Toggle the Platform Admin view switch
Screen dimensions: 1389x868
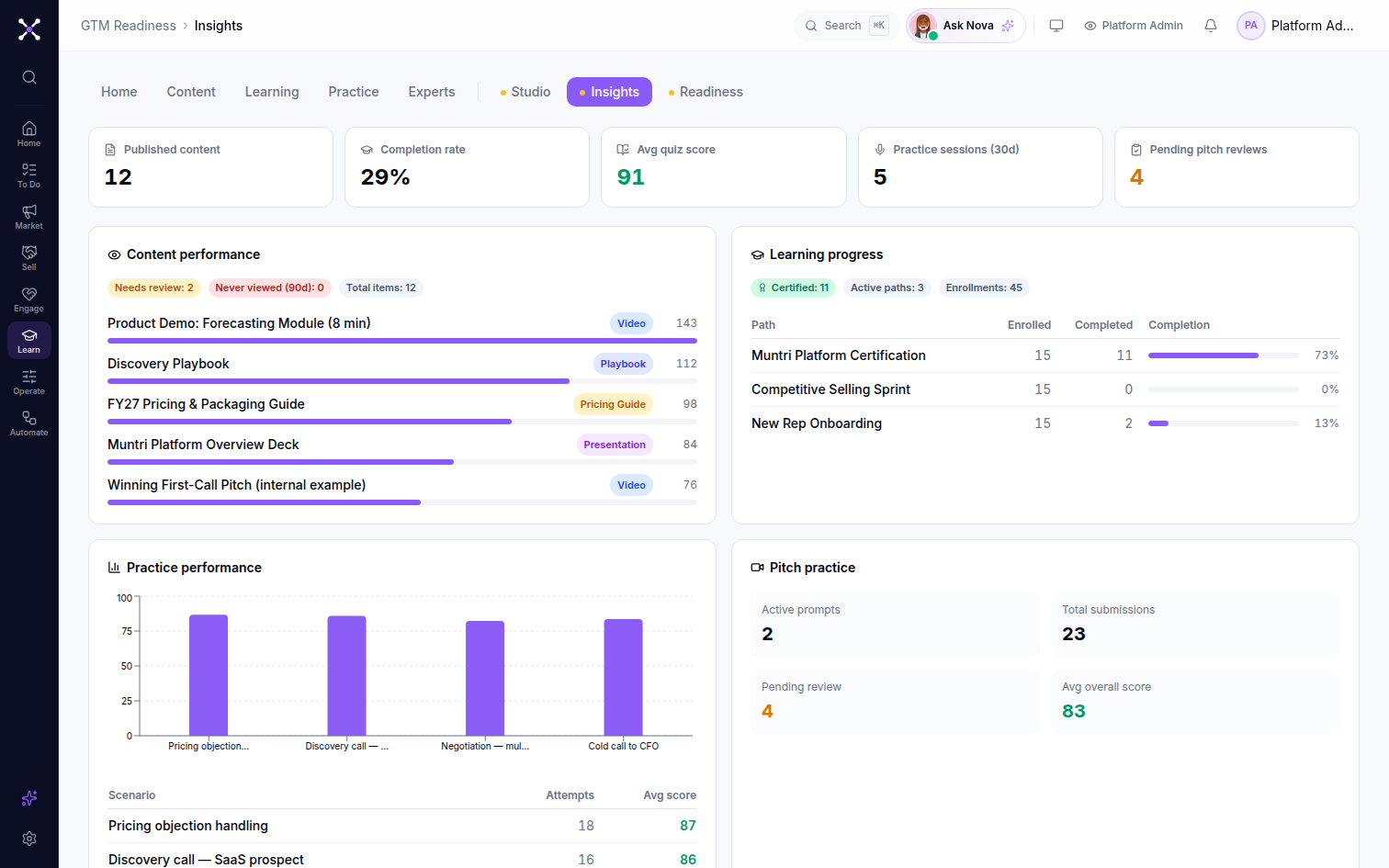pyautogui.click(x=1134, y=26)
